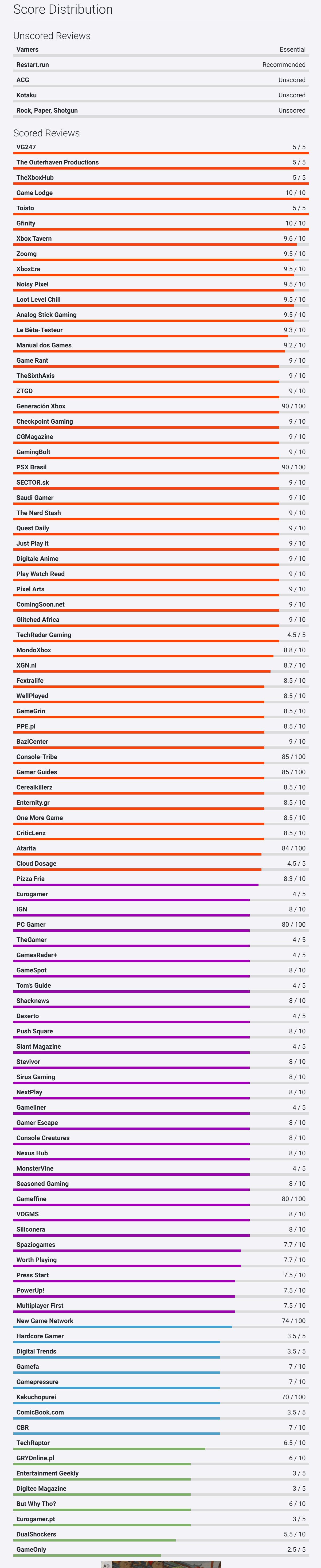The image size is (321, 1568).
Task: Click the GameOnly 2.5 / 5 score
Action: 296,1549
